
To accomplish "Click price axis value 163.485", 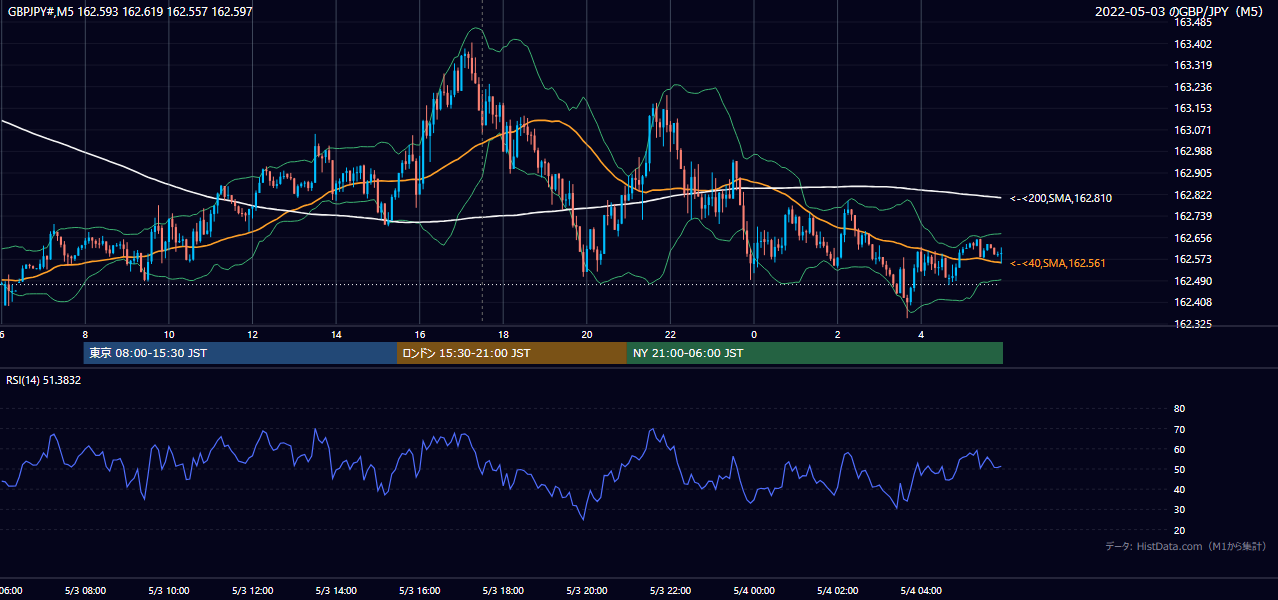I will pyautogui.click(x=1193, y=22).
